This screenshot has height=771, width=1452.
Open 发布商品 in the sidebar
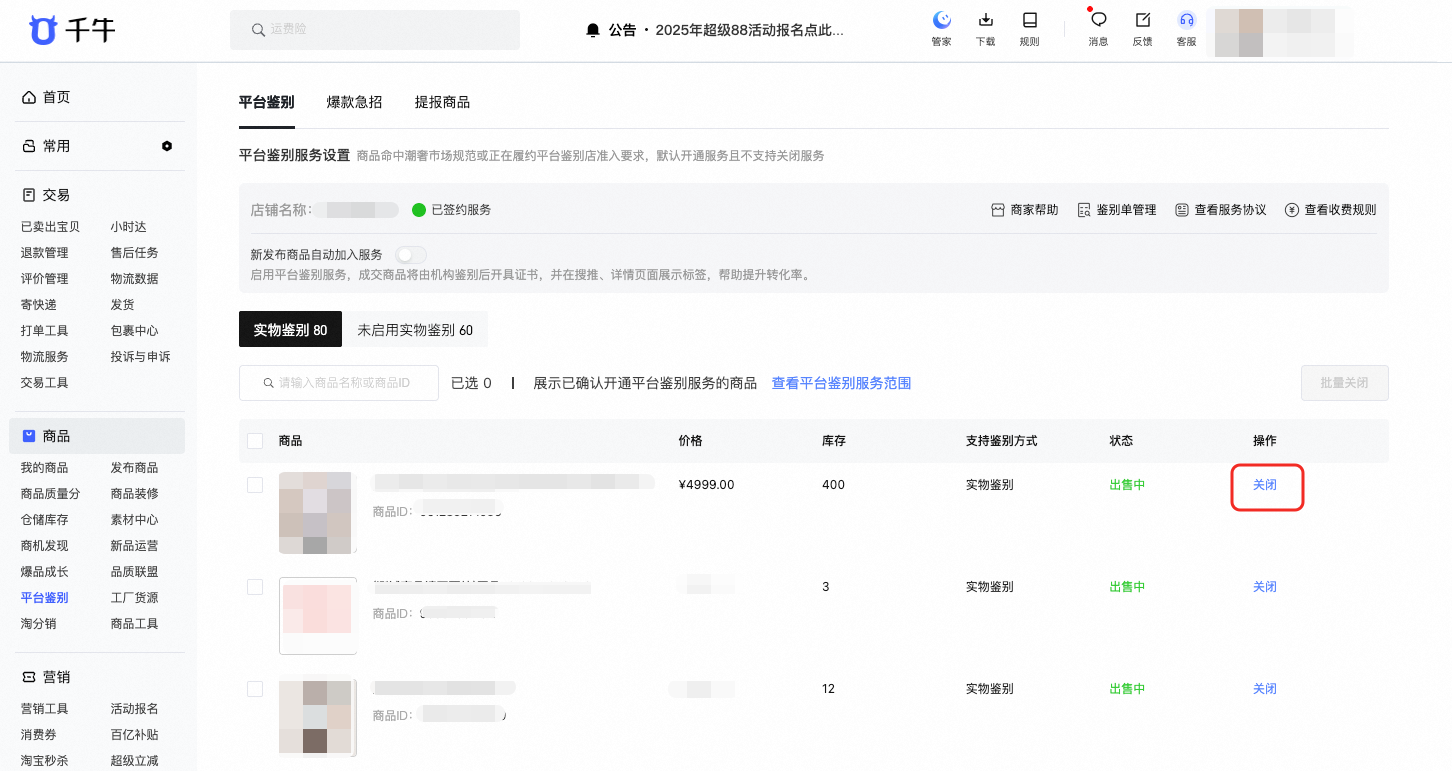point(134,468)
